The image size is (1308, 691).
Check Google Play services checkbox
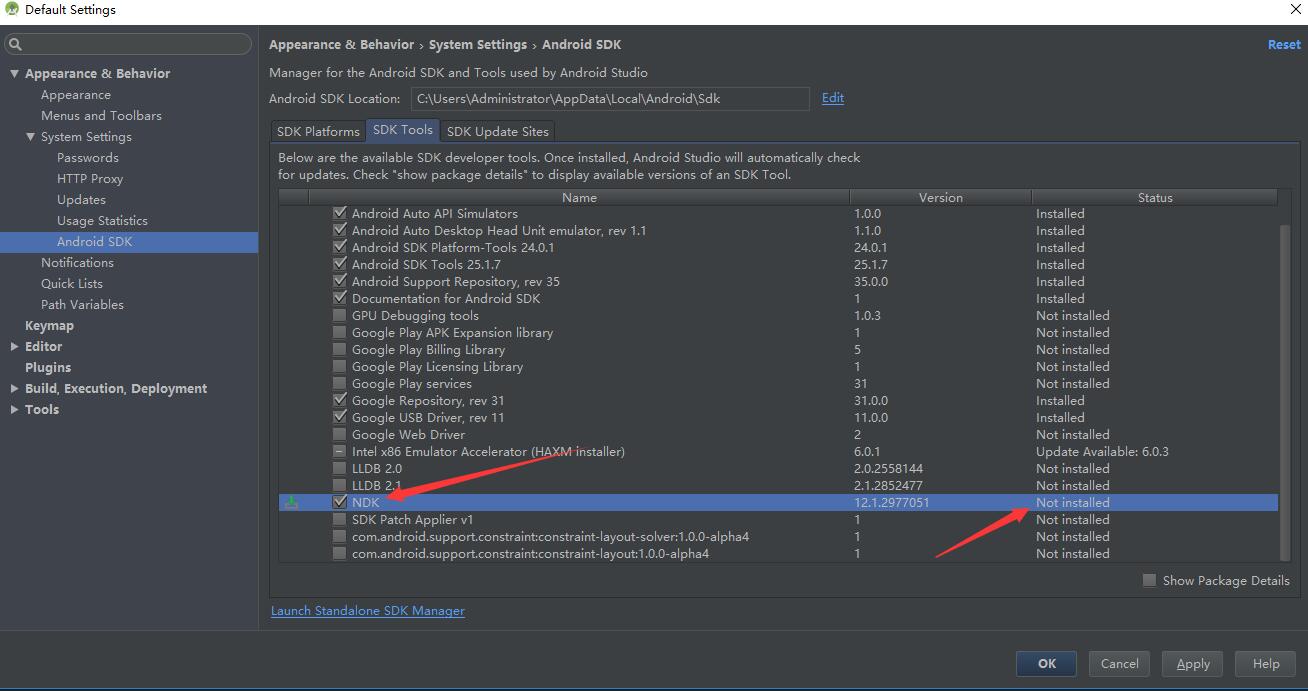point(340,383)
